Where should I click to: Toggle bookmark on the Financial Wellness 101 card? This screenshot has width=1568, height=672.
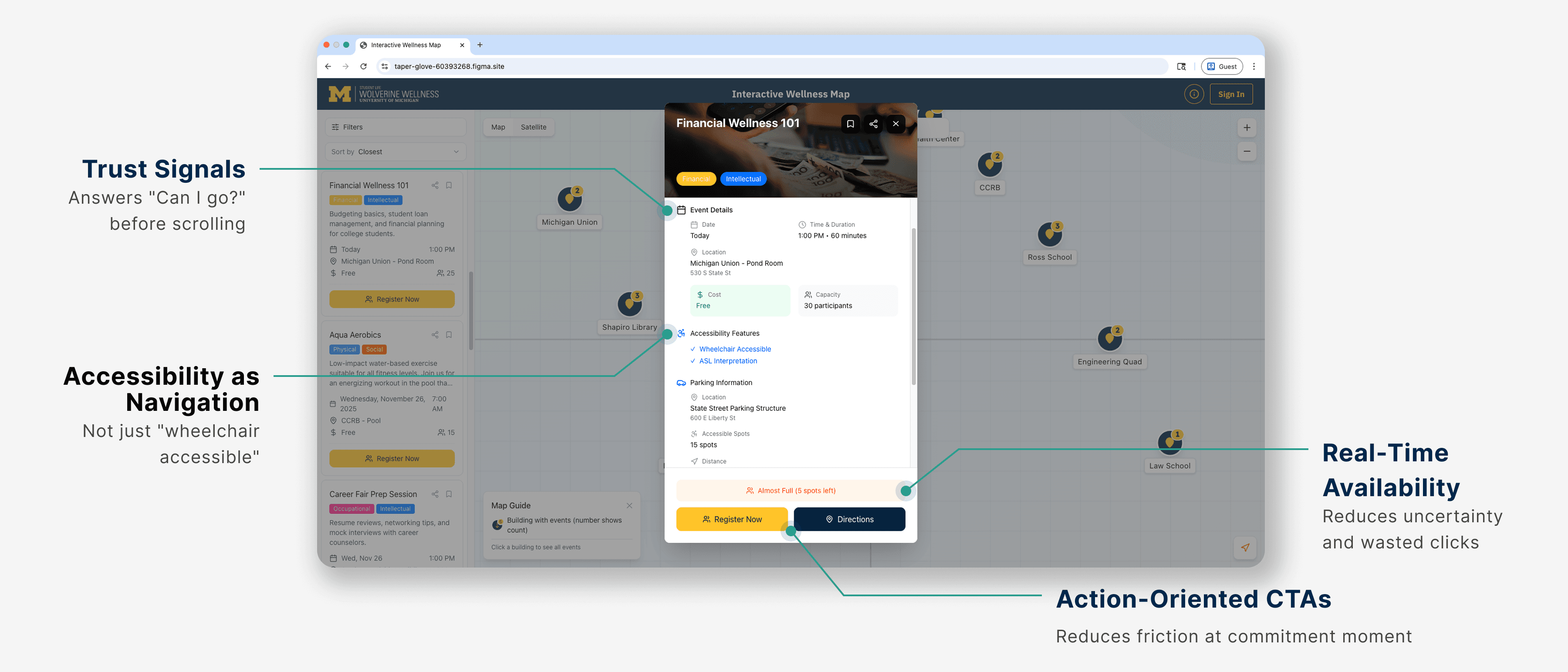pyautogui.click(x=449, y=185)
